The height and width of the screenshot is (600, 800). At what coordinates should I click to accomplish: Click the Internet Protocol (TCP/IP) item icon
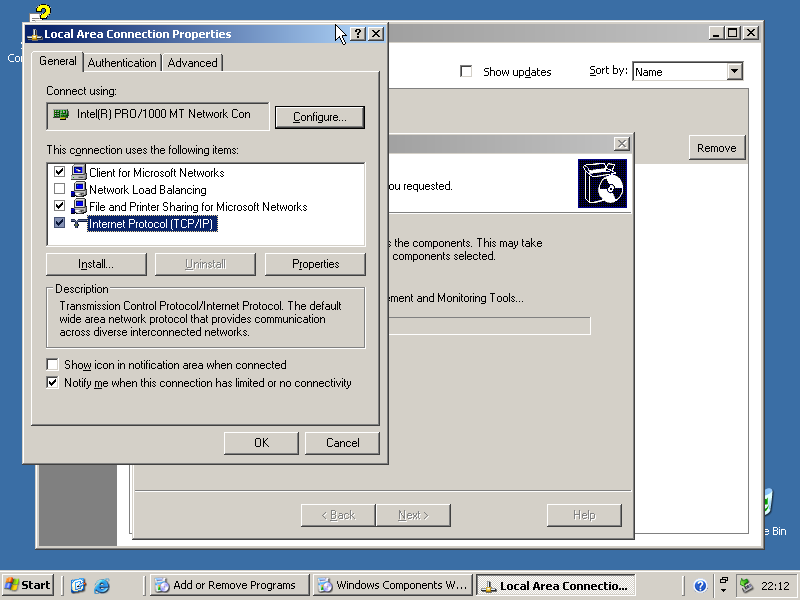pyautogui.click(x=79, y=224)
